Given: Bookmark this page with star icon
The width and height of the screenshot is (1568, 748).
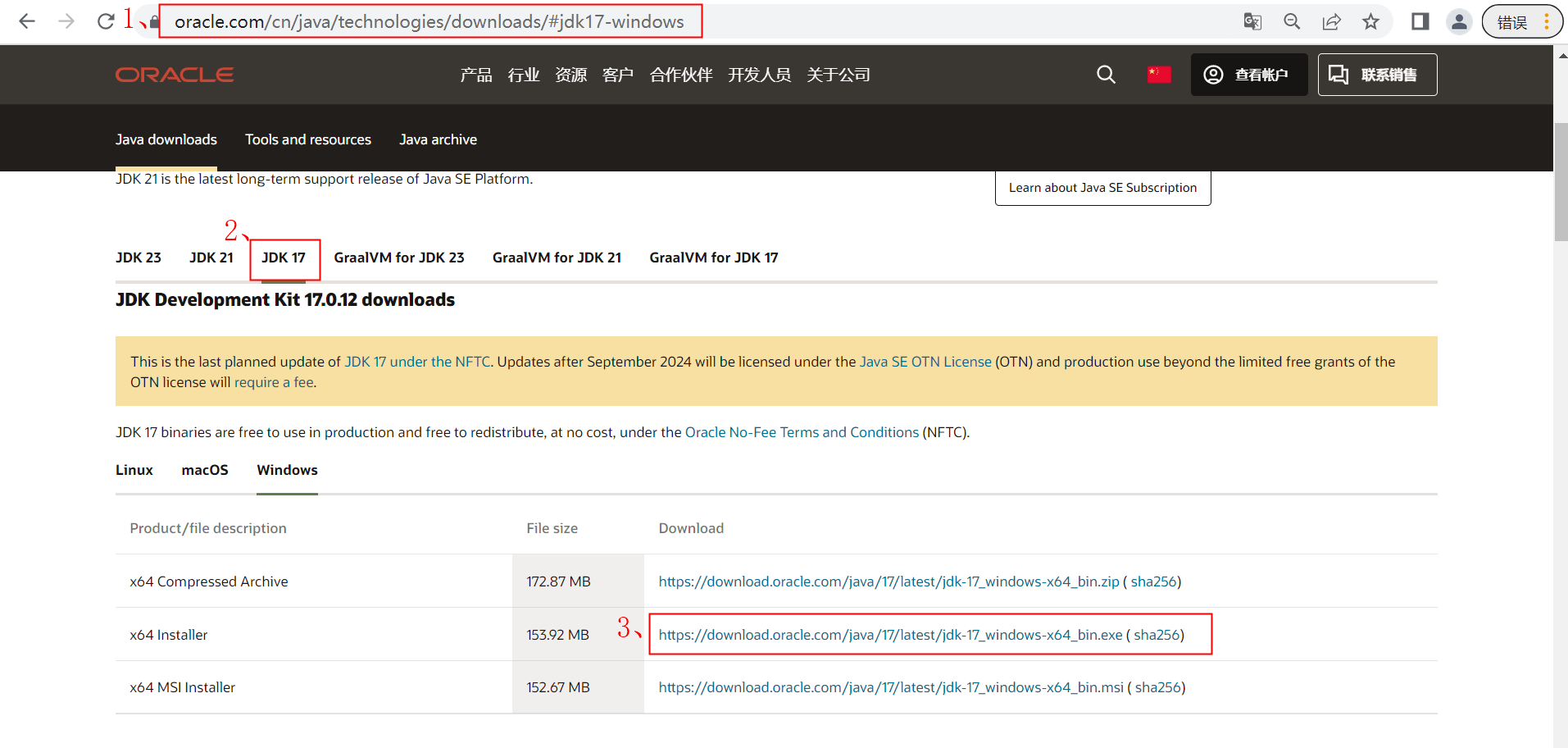Looking at the screenshot, I should pos(1370,21).
